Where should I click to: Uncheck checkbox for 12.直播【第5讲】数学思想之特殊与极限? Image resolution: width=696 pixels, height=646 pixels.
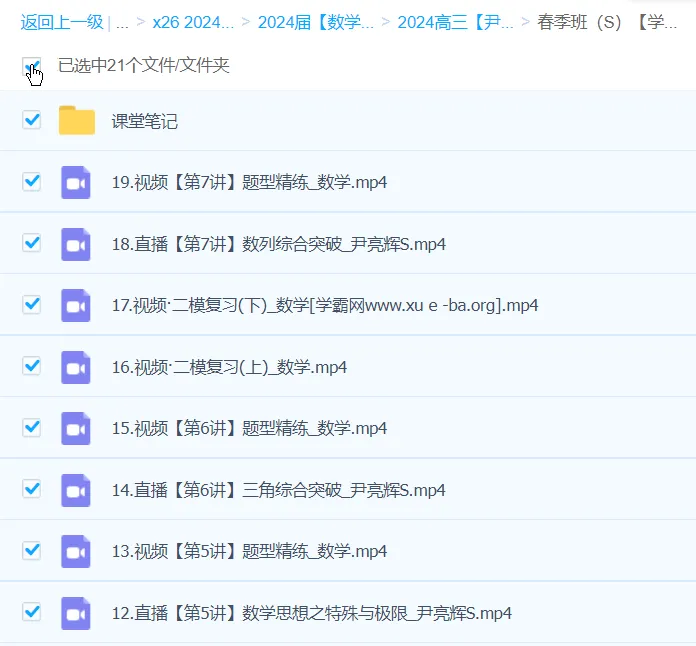click(x=32, y=612)
